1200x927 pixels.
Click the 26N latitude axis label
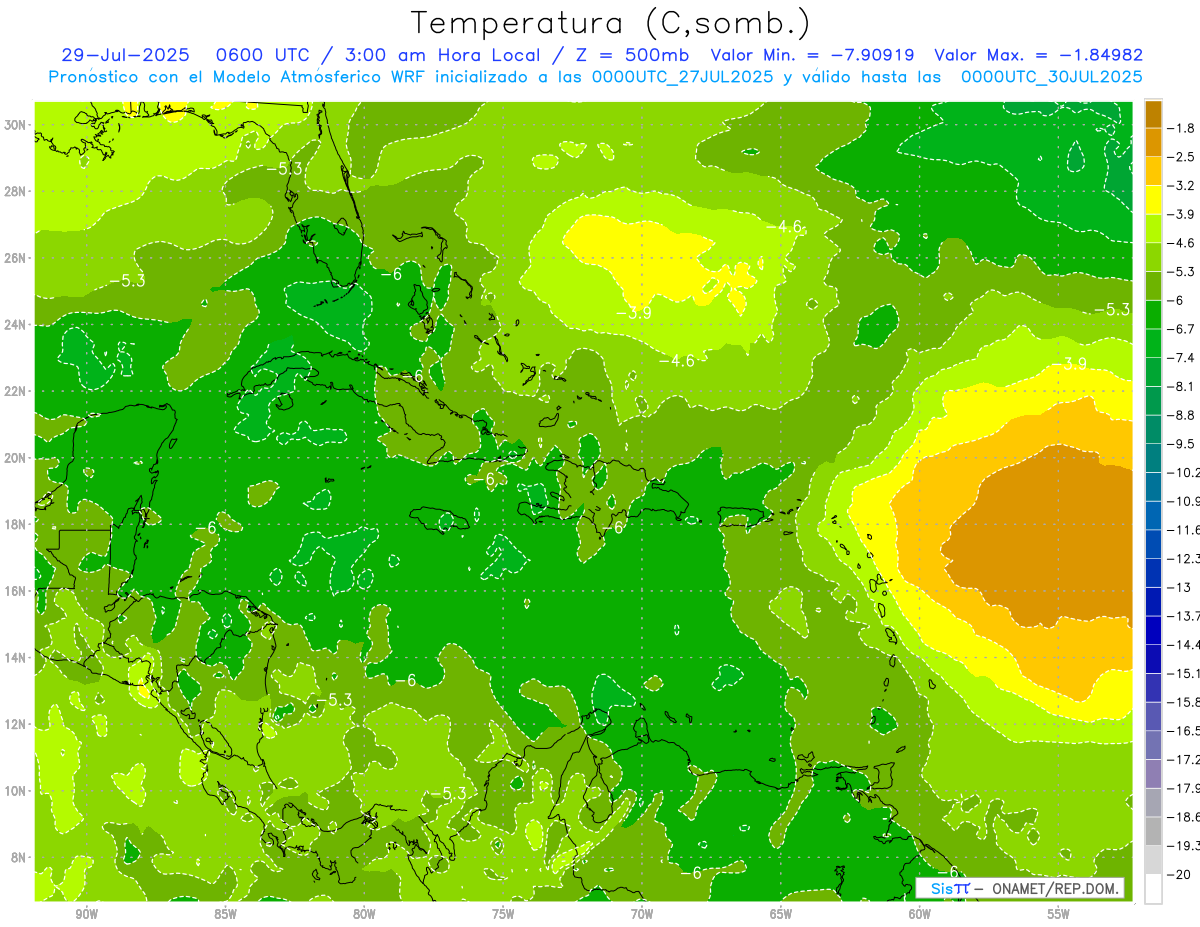point(17,258)
